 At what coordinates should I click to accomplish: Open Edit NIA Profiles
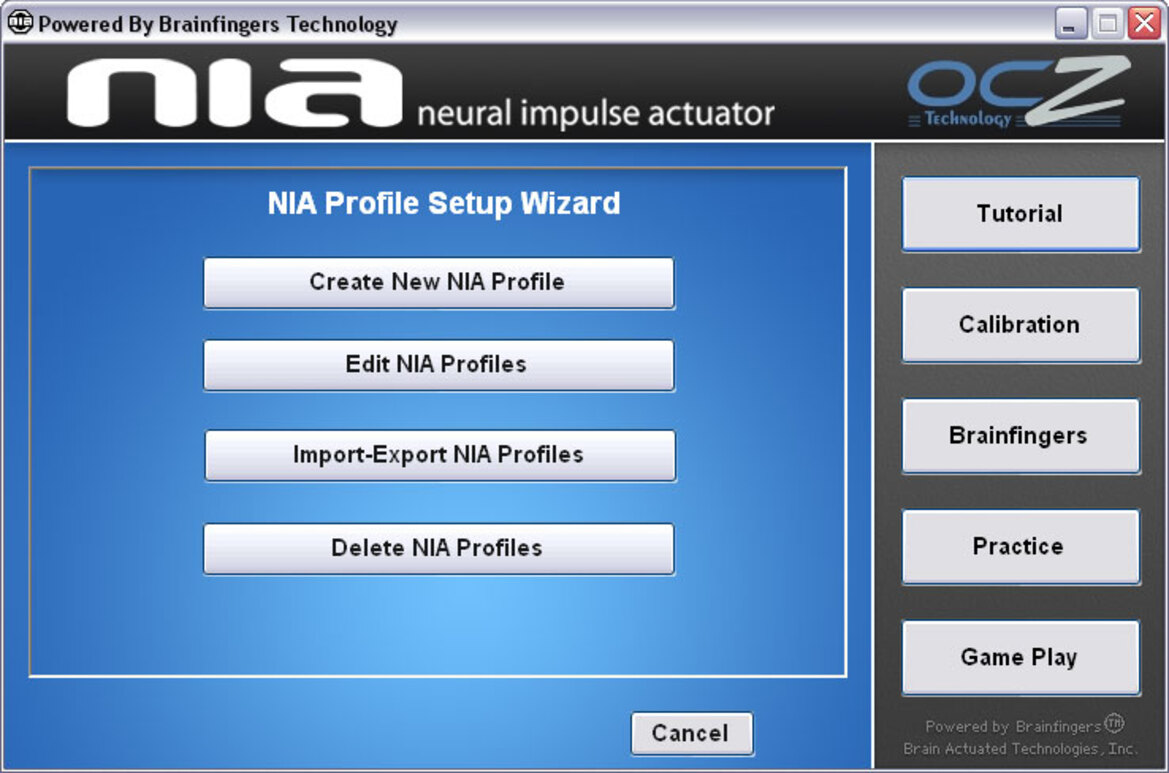438,365
